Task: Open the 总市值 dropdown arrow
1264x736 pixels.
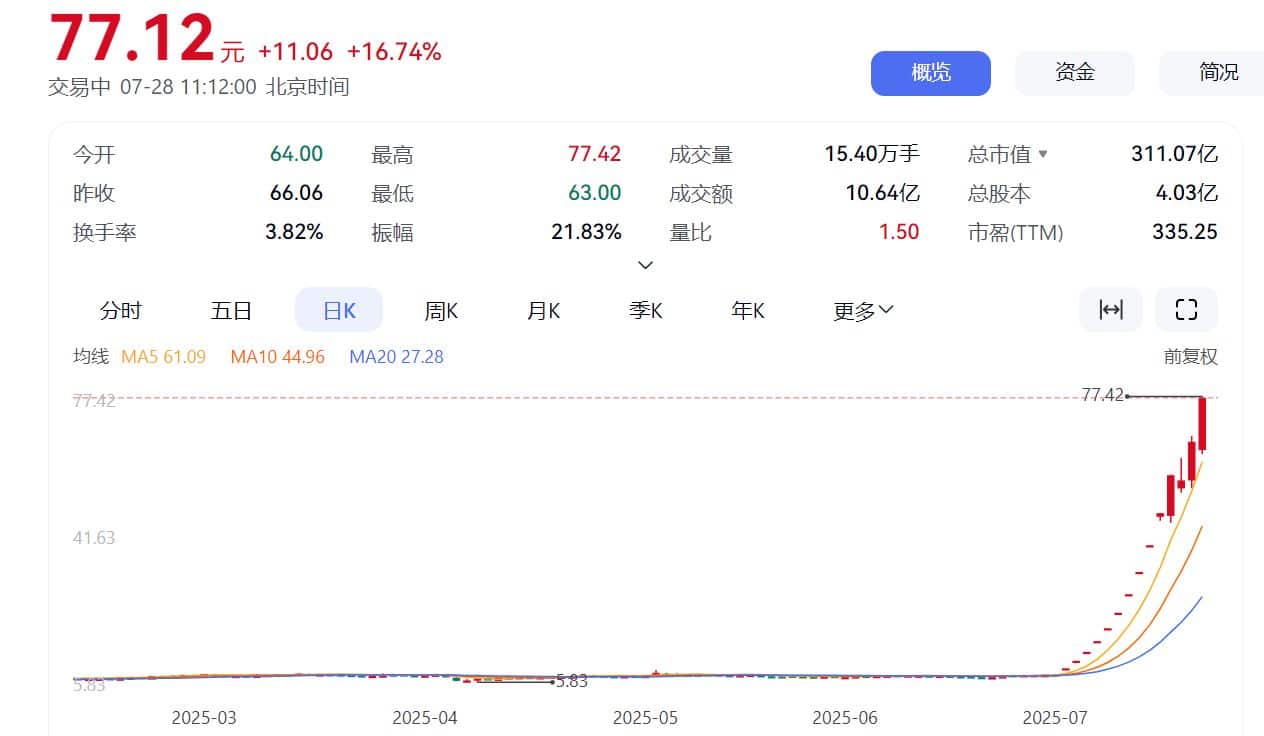Action: click(1043, 154)
